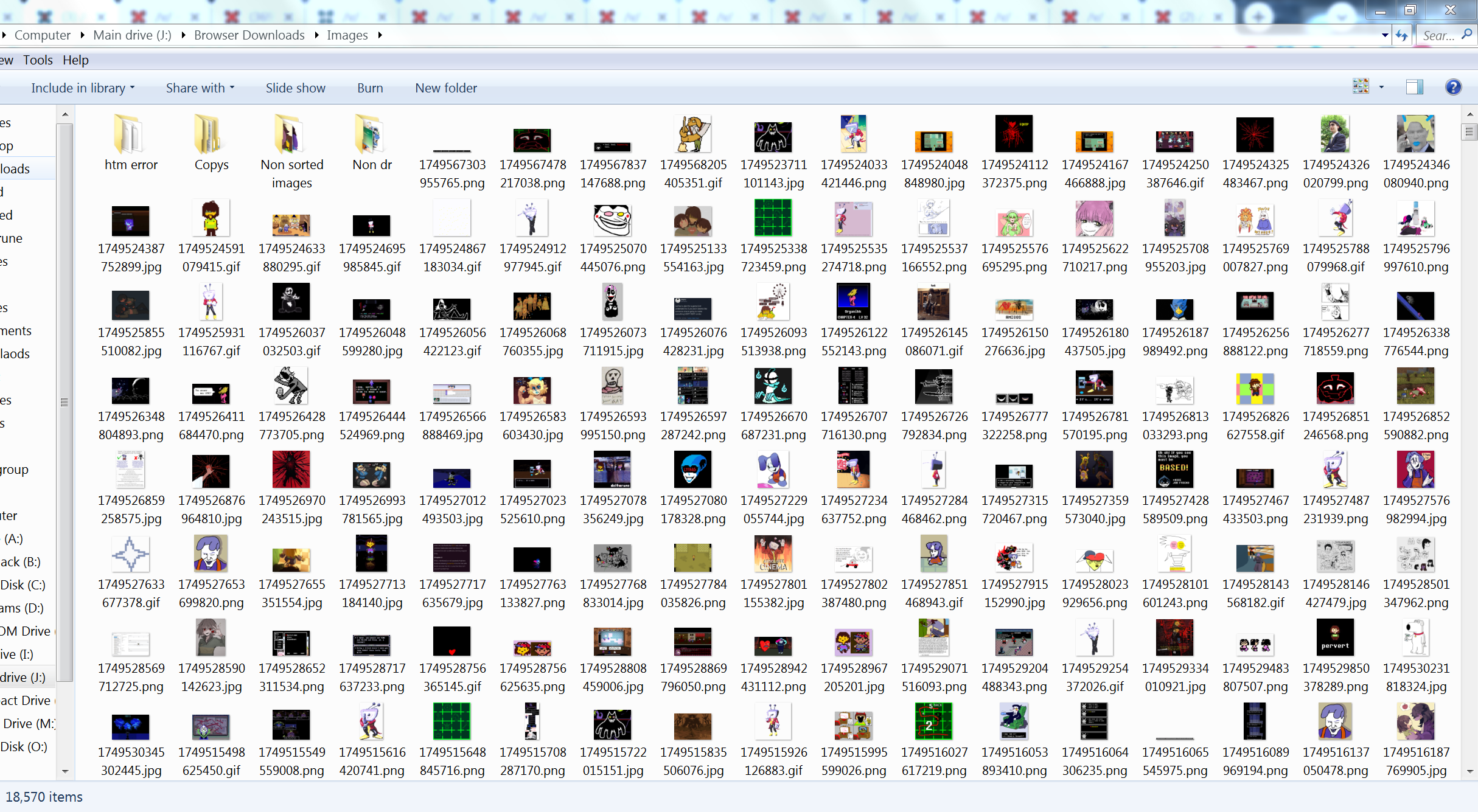Click the New folder button
The width and height of the screenshot is (1478, 812).
(x=446, y=88)
